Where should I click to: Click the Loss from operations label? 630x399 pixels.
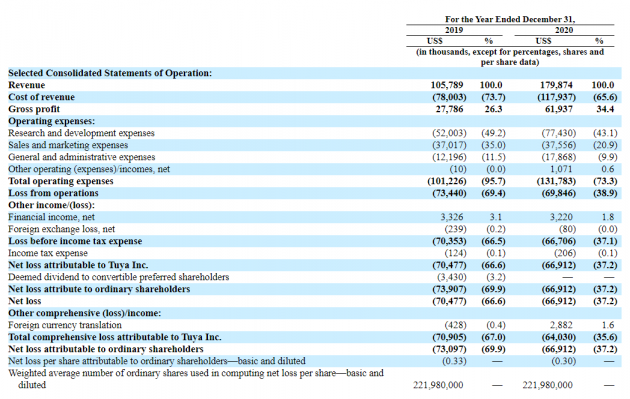click(53, 193)
